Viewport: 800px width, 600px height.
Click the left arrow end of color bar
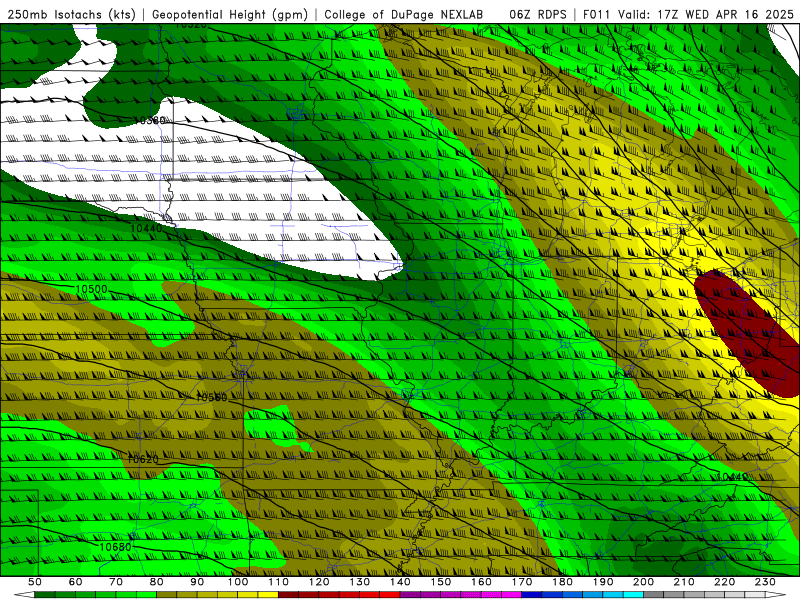(x=24, y=595)
